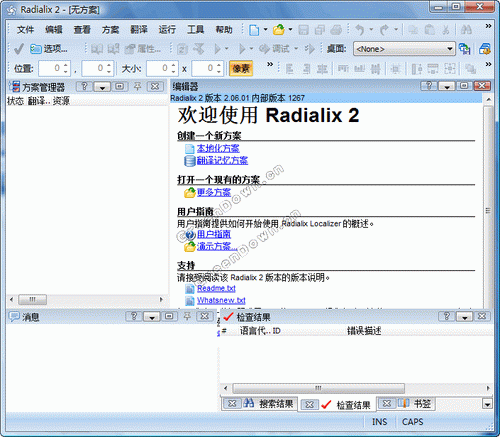Show hidden main toolbar items chevron

[x=488, y=26]
